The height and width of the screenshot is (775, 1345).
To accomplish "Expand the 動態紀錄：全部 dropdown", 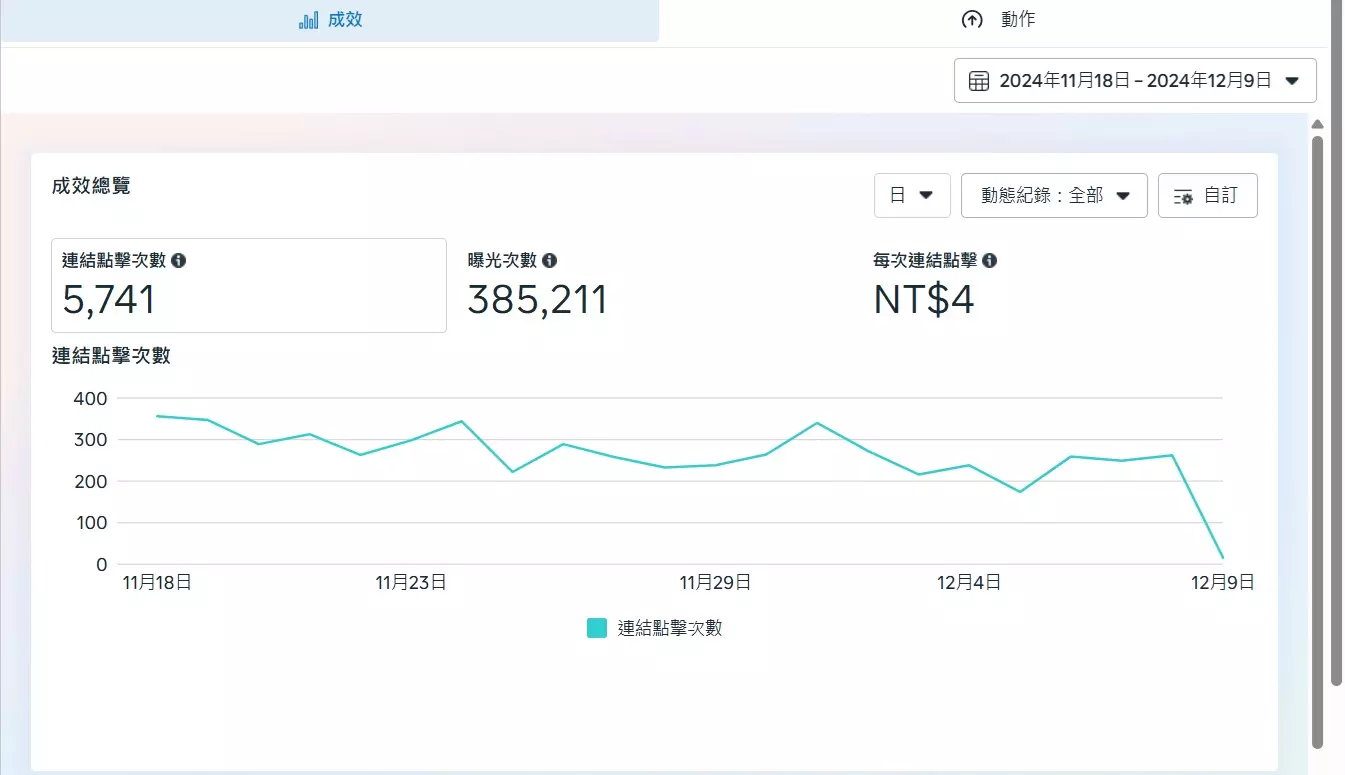I will pos(1054,195).
